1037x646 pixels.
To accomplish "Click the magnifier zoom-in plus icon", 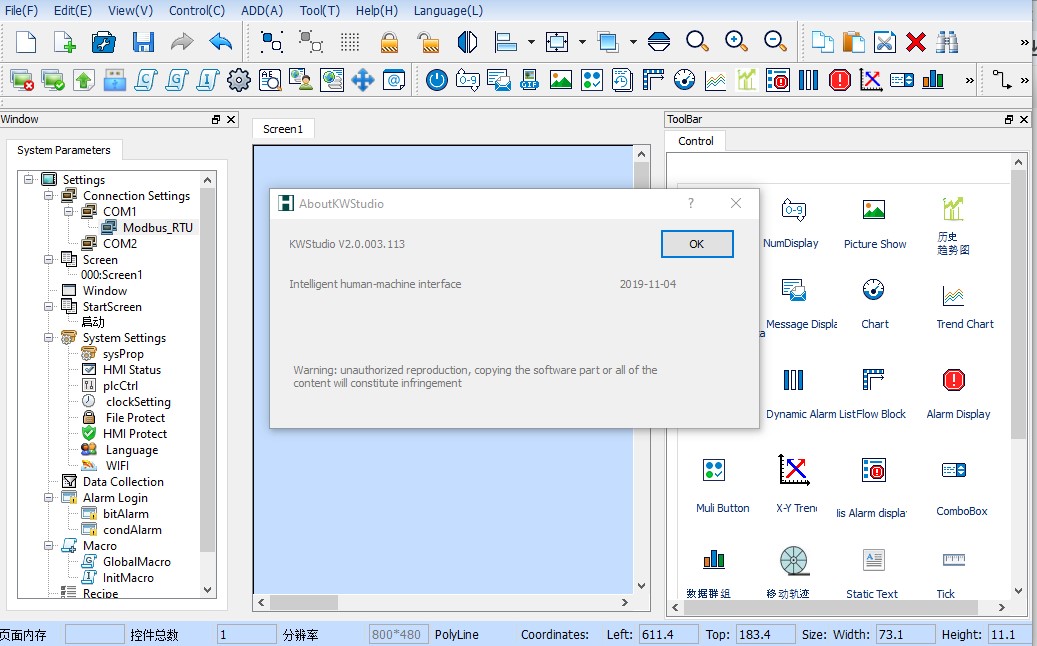I will pos(736,42).
